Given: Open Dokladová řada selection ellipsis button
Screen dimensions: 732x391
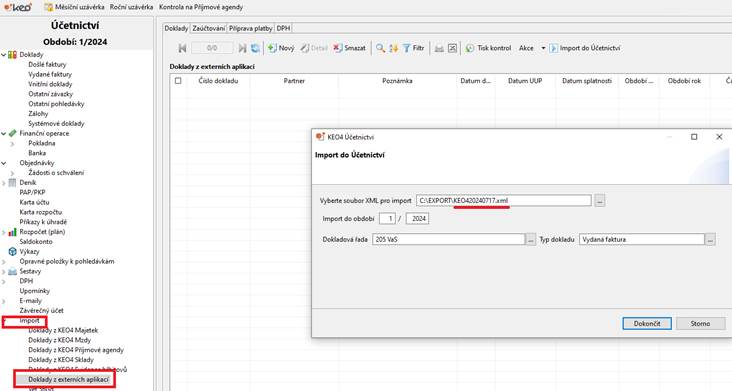Looking at the screenshot, I should pos(530,239).
